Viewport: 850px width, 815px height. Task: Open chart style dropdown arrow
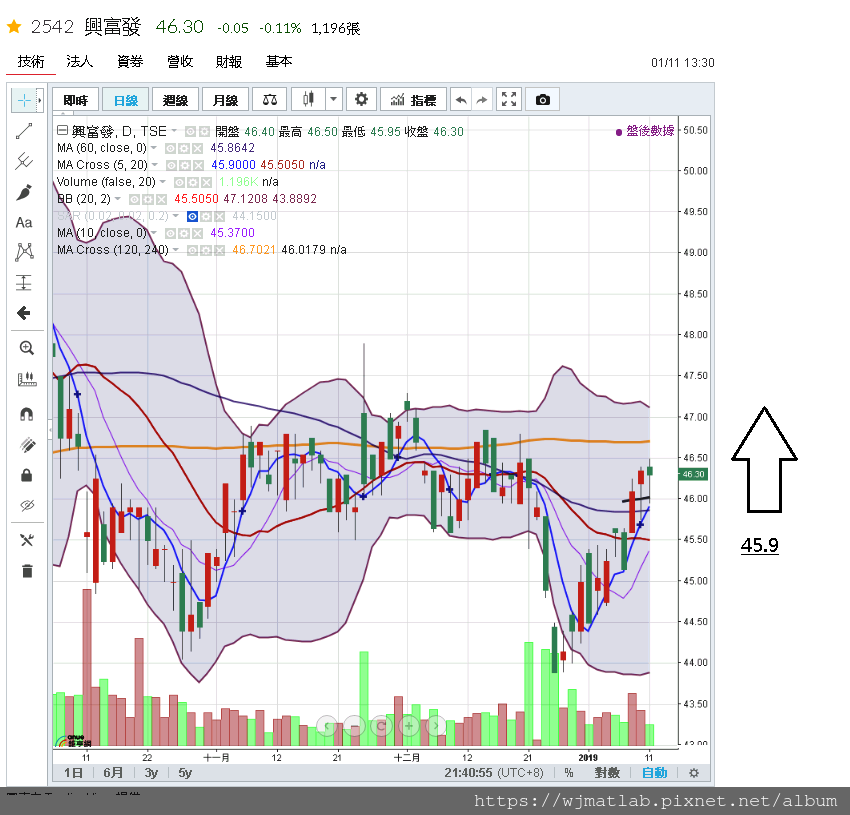point(333,100)
